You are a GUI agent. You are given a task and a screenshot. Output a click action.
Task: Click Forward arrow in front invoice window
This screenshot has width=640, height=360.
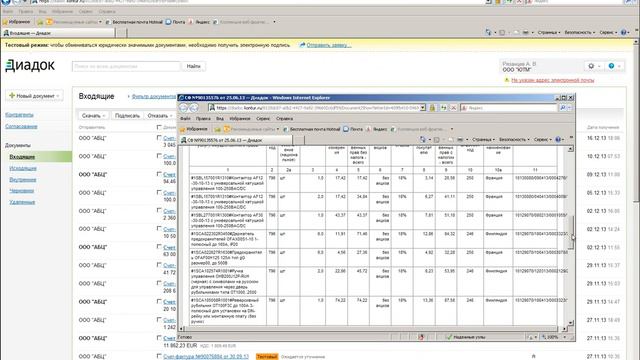194,108
